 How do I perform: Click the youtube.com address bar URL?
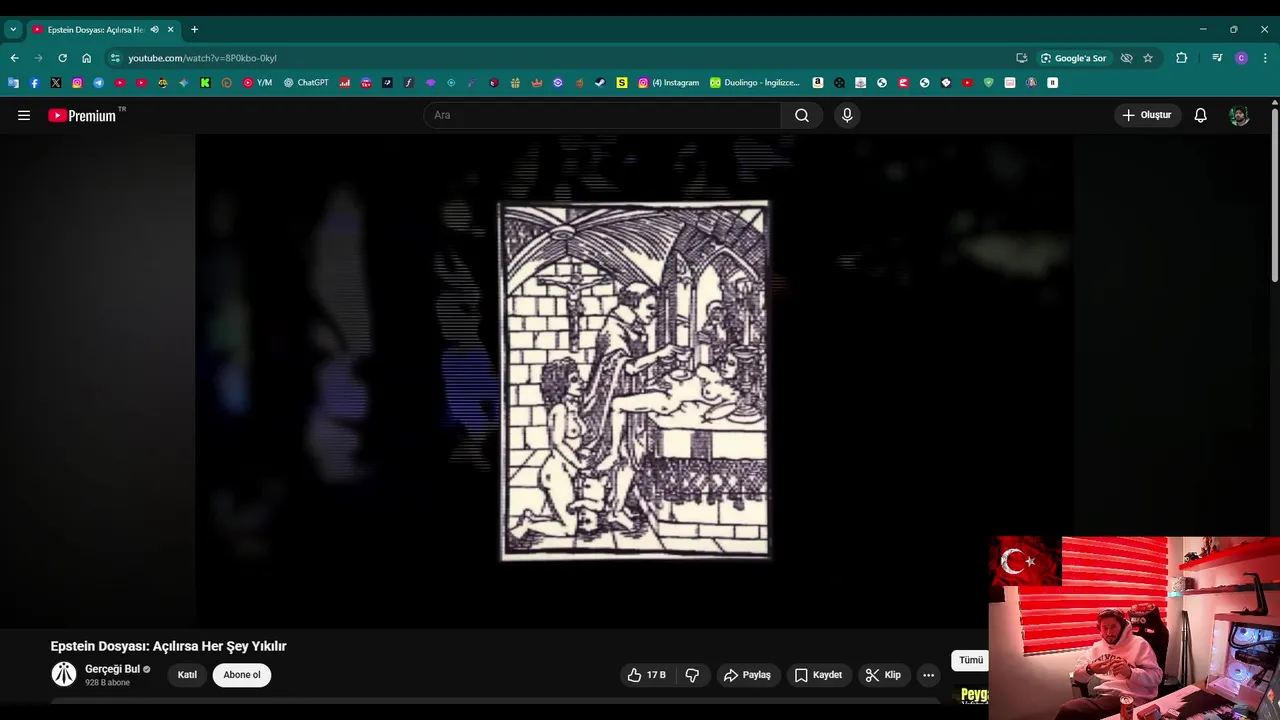pyautogui.click(x=202, y=58)
